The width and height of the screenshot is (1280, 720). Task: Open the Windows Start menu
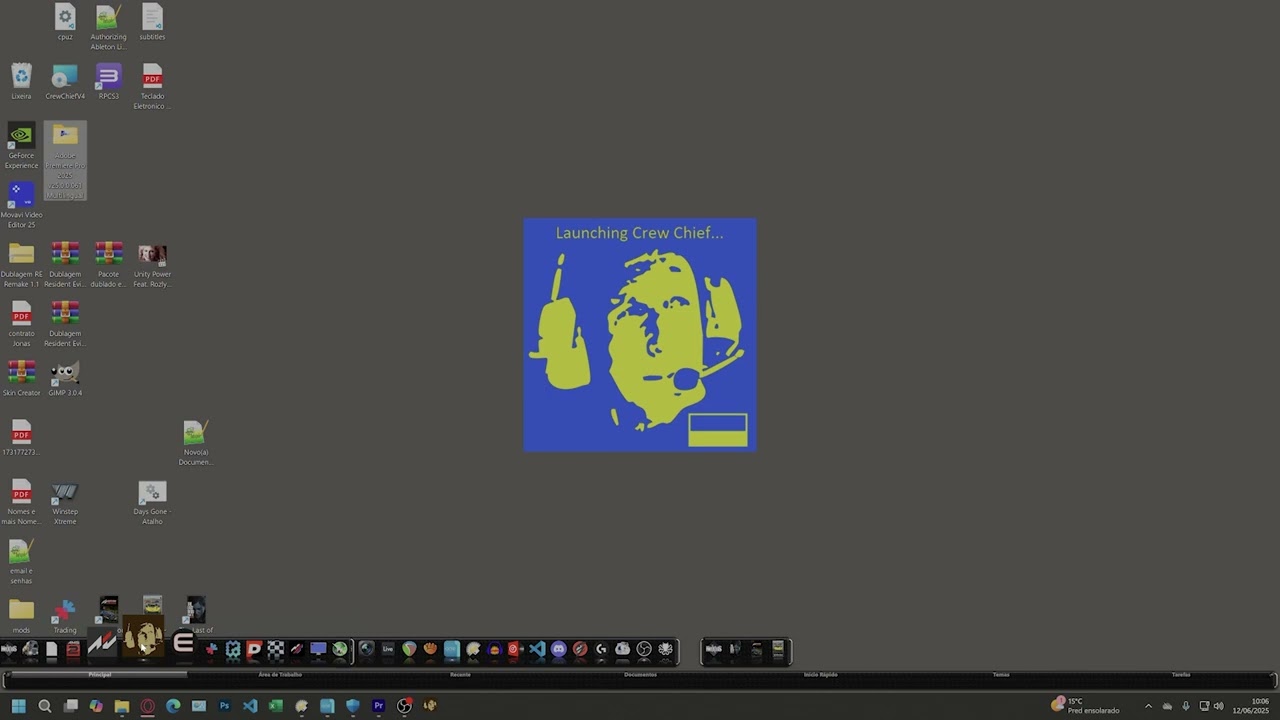18,706
